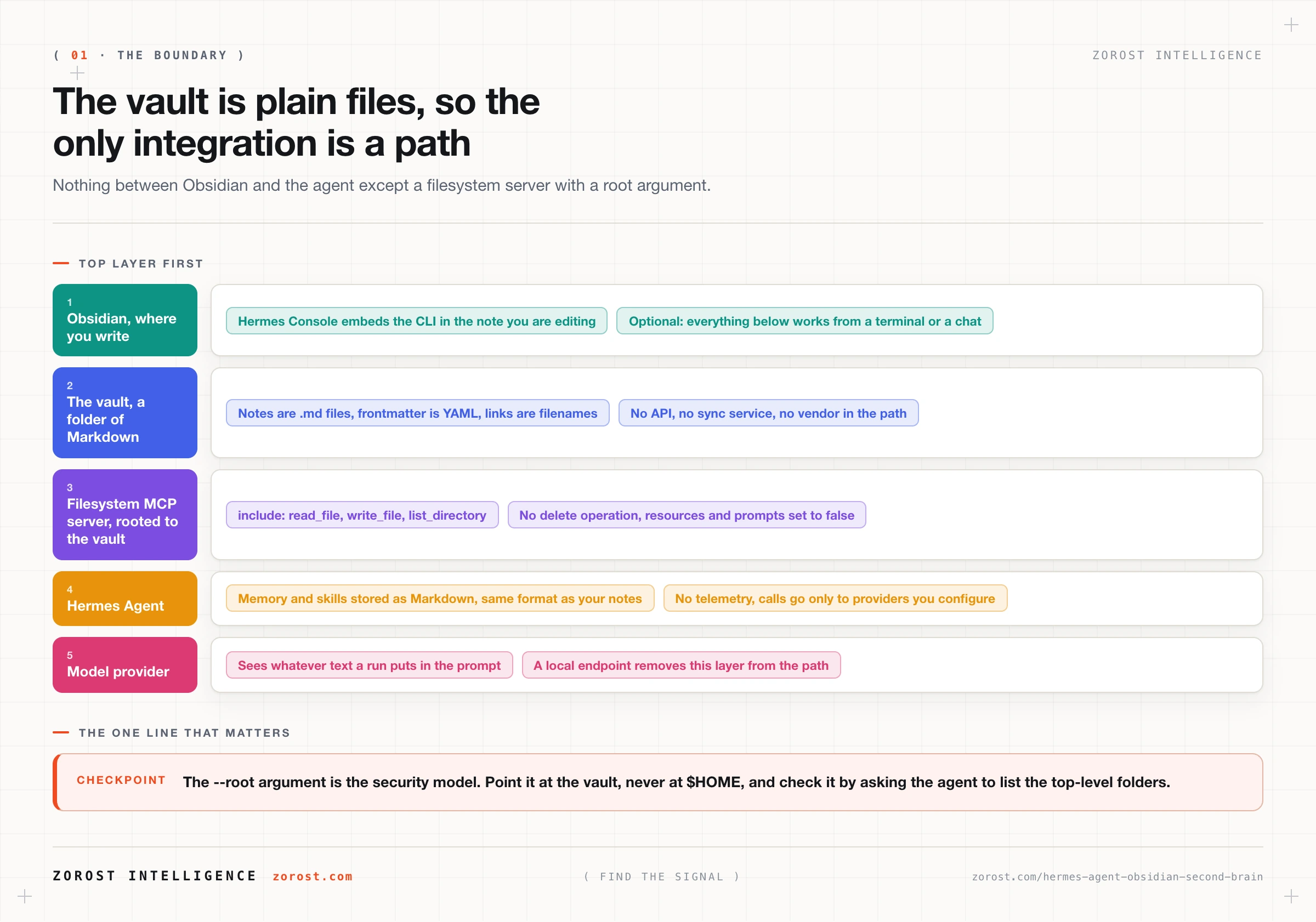This screenshot has width=1316, height=922.
Task: Click 'Hermes Console embeds the CLI' tag
Action: click(x=417, y=321)
